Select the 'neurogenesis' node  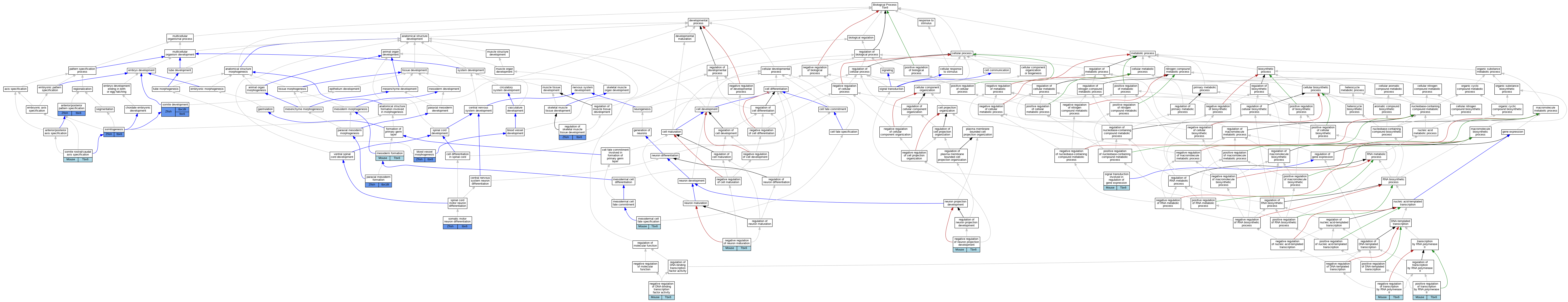pos(642,109)
